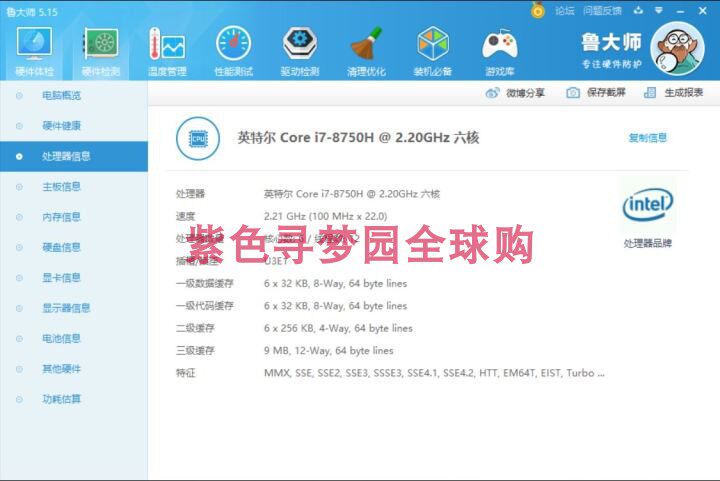Click the 鲁大师 mascot avatar
Viewport: 720px width, 481px height.
click(x=677, y=49)
